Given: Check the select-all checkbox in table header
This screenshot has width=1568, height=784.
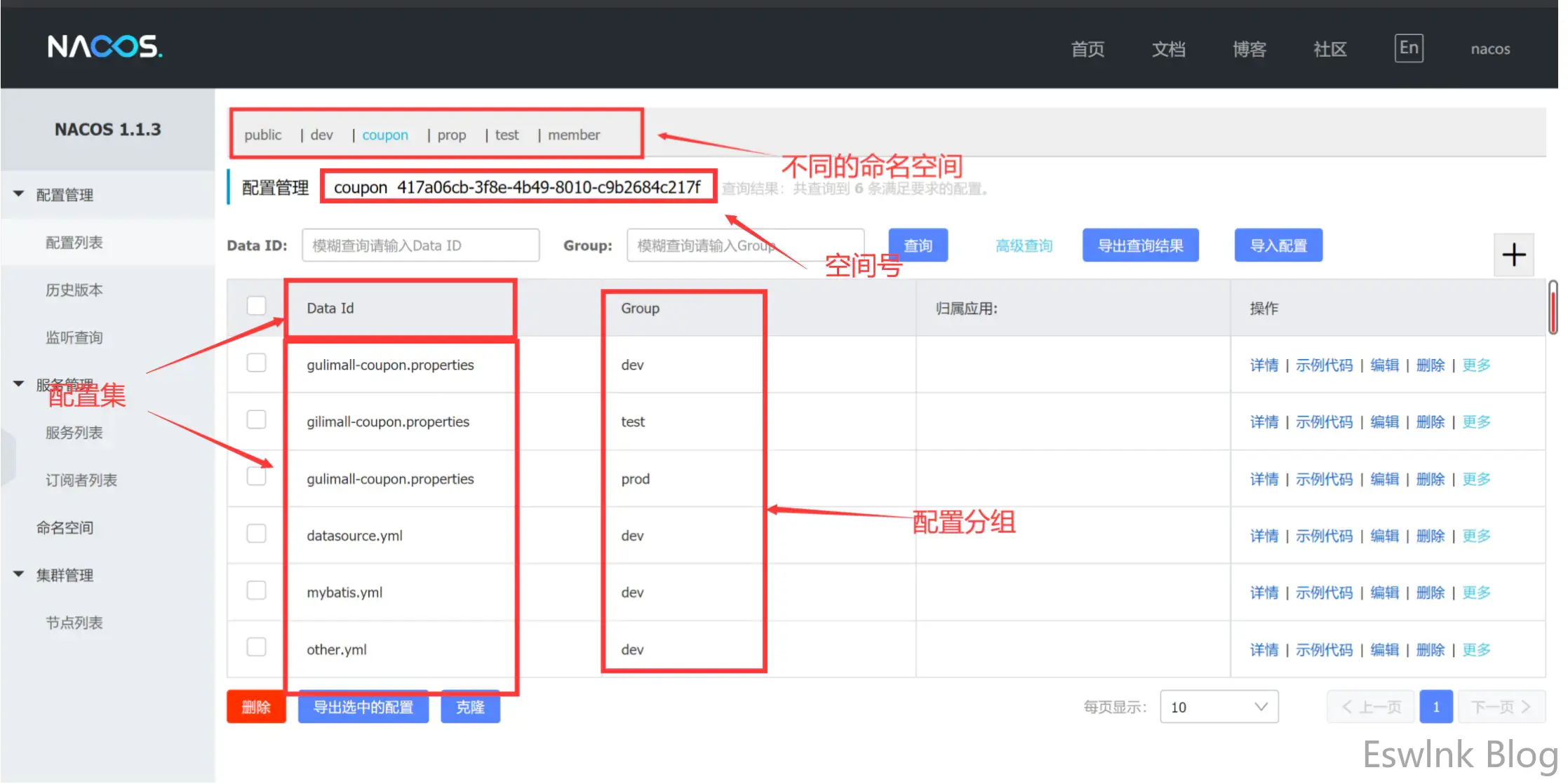Looking at the screenshot, I should click(257, 306).
